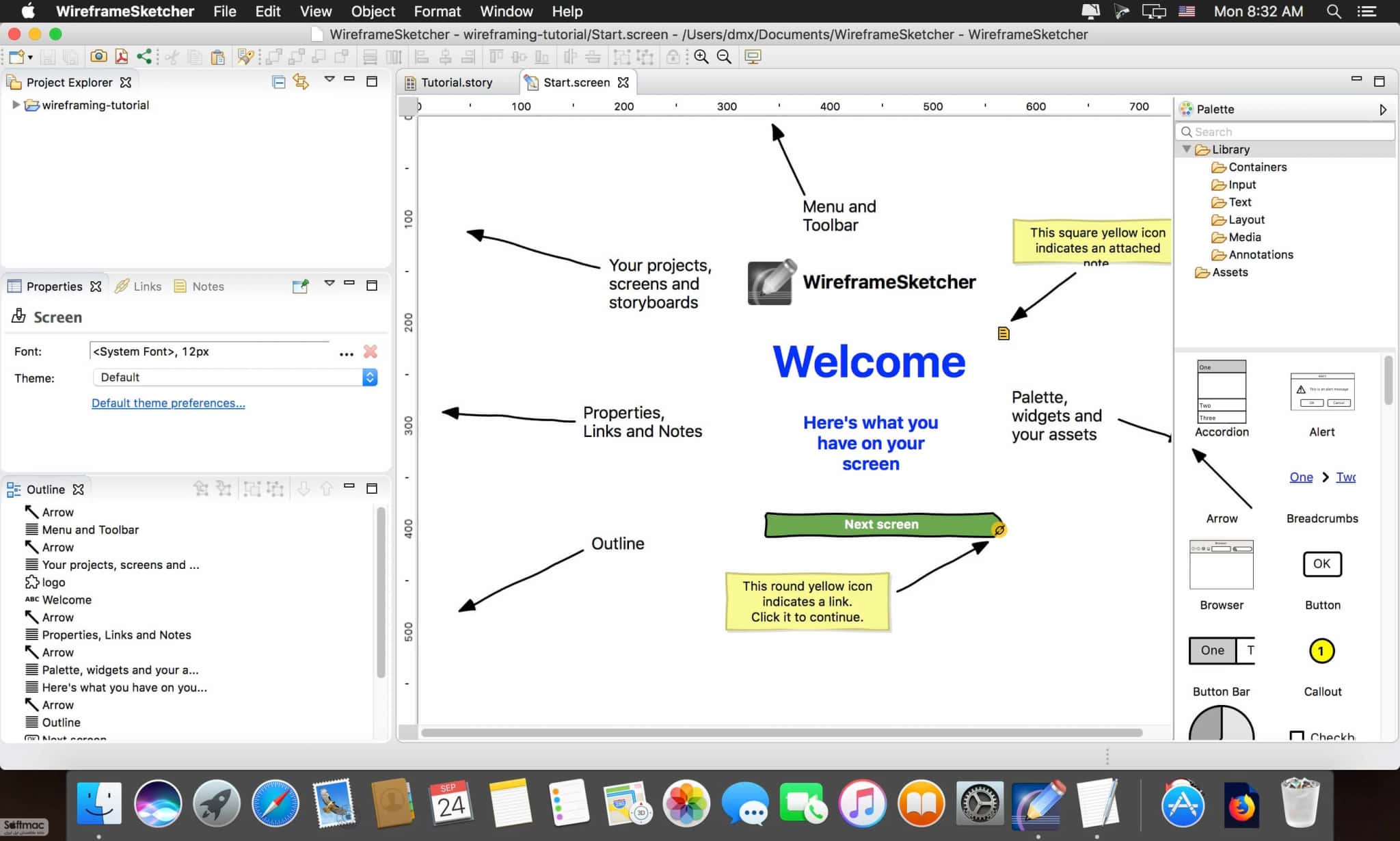Click the Zoom Out magnifier icon

tap(724, 57)
